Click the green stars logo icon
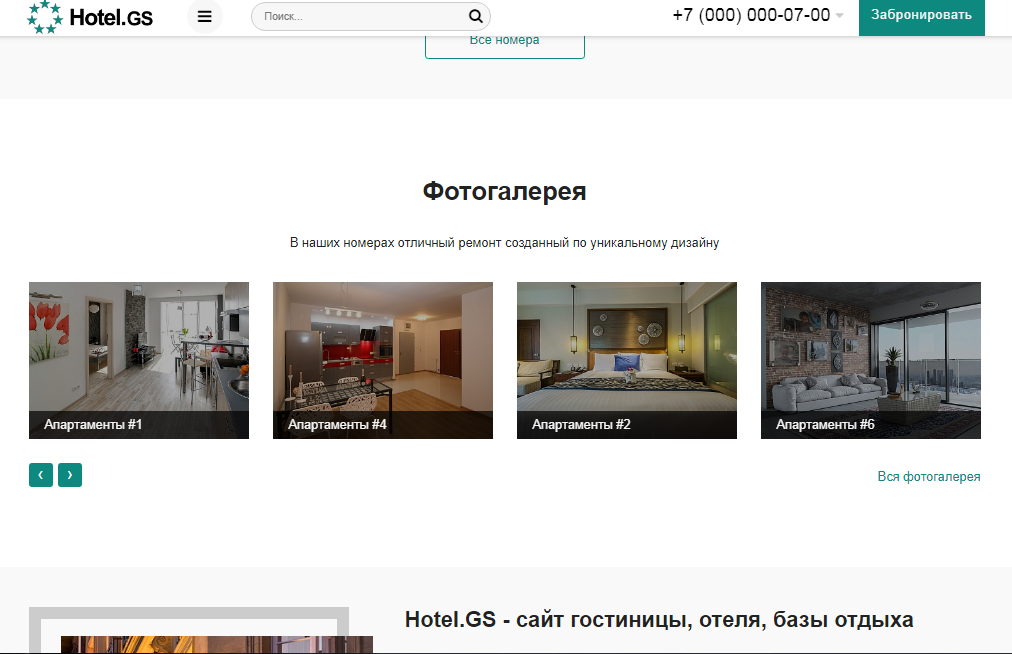This screenshot has width=1012, height=654. point(43,16)
